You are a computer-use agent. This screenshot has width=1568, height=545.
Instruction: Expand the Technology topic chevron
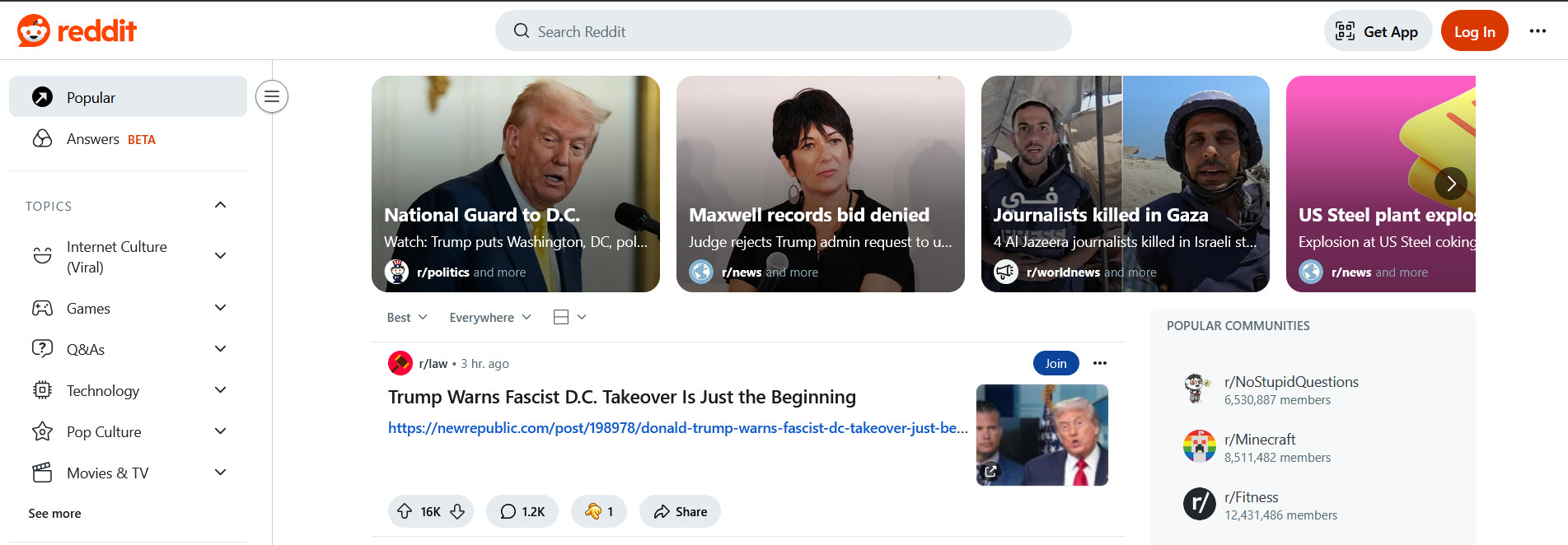220,390
